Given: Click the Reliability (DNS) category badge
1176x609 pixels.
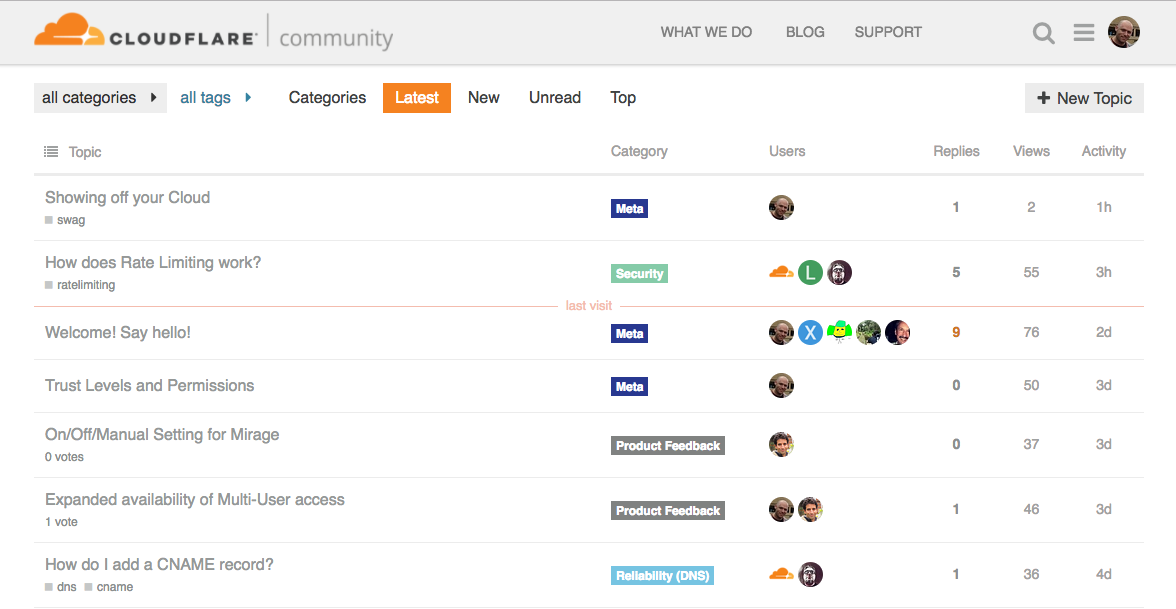Looking at the screenshot, I should (x=662, y=576).
